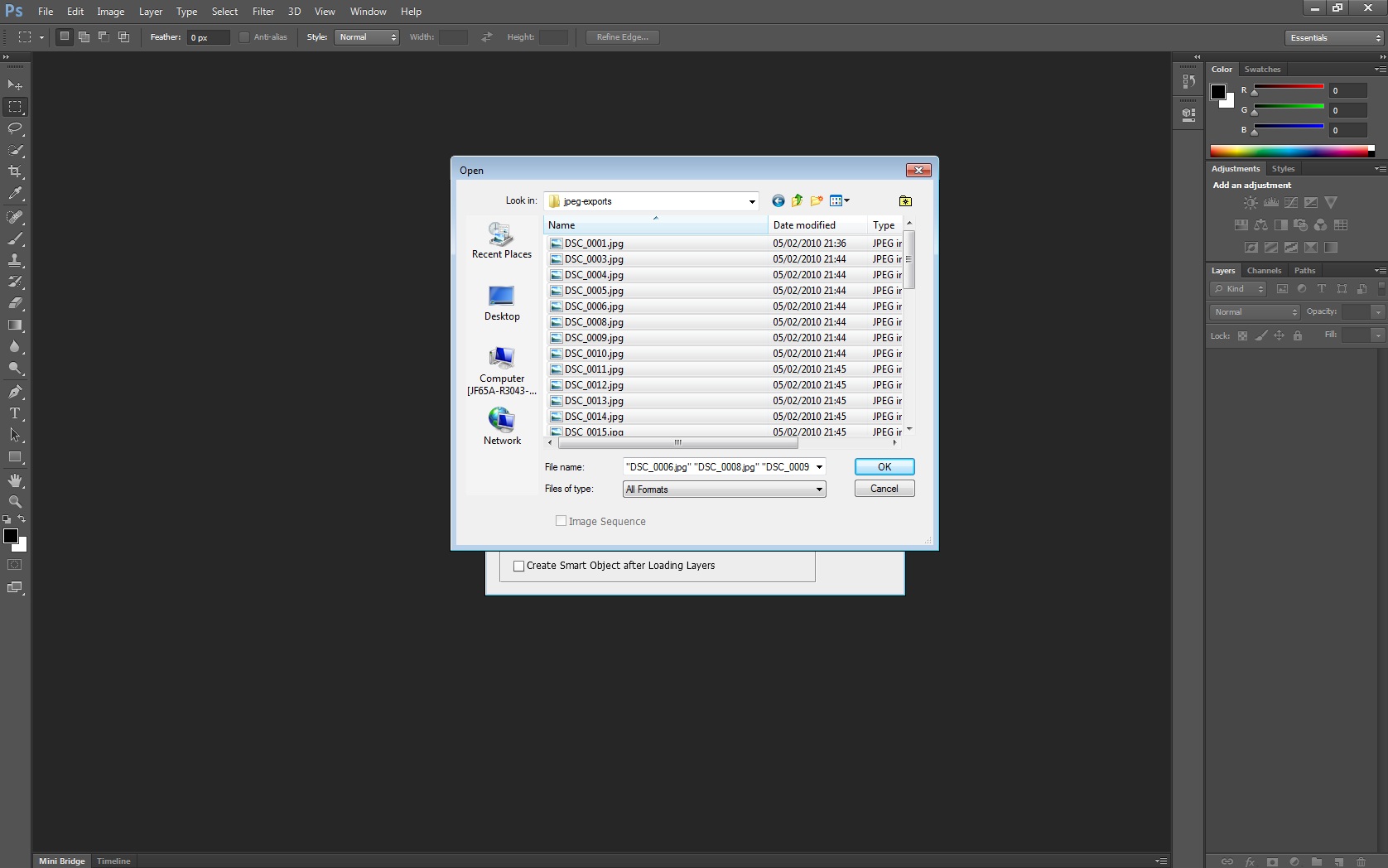Select the Zoom tool
Image resolution: width=1388 pixels, height=868 pixels.
pyautogui.click(x=15, y=502)
